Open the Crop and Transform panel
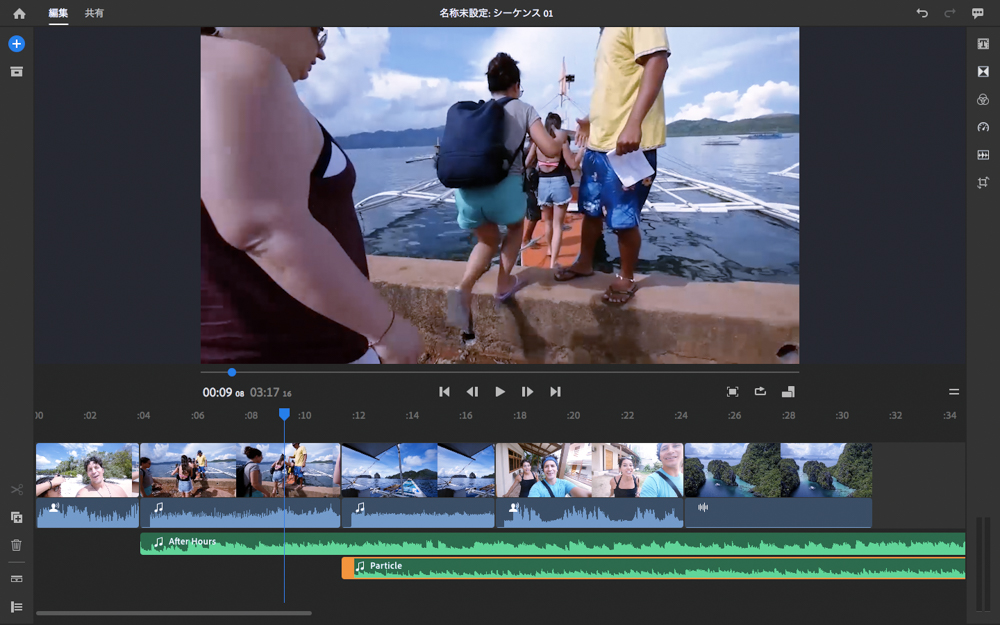The image size is (1000, 625). pyautogui.click(x=983, y=183)
